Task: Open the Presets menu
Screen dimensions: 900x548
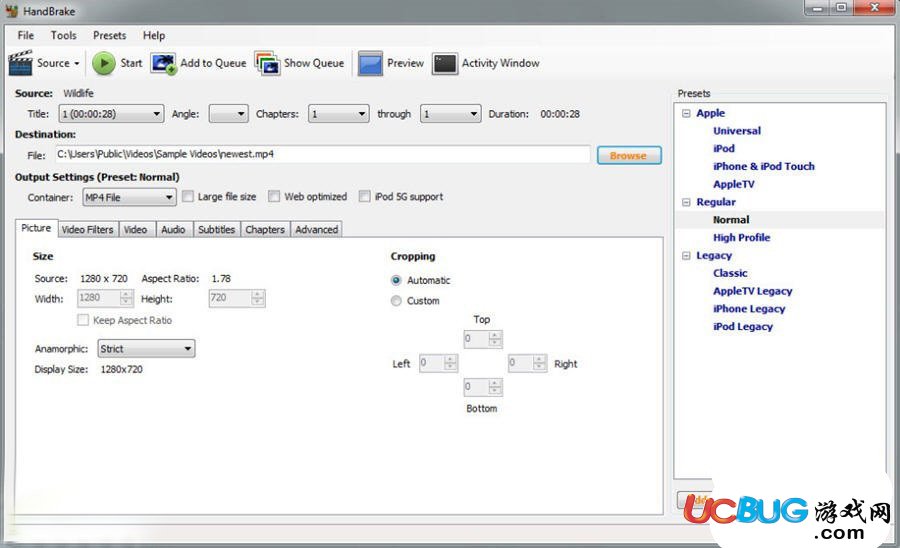Action: click(x=110, y=36)
